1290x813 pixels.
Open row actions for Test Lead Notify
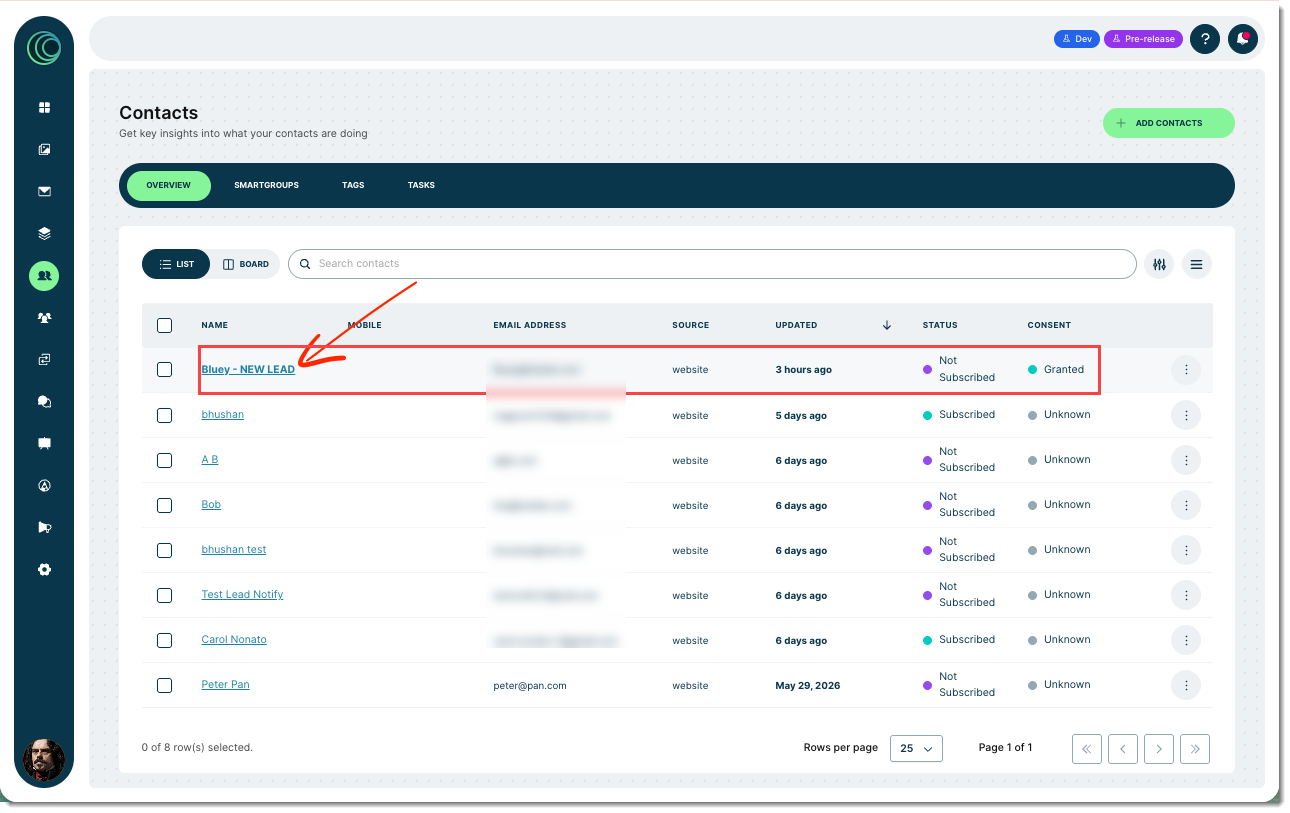point(1186,595)
